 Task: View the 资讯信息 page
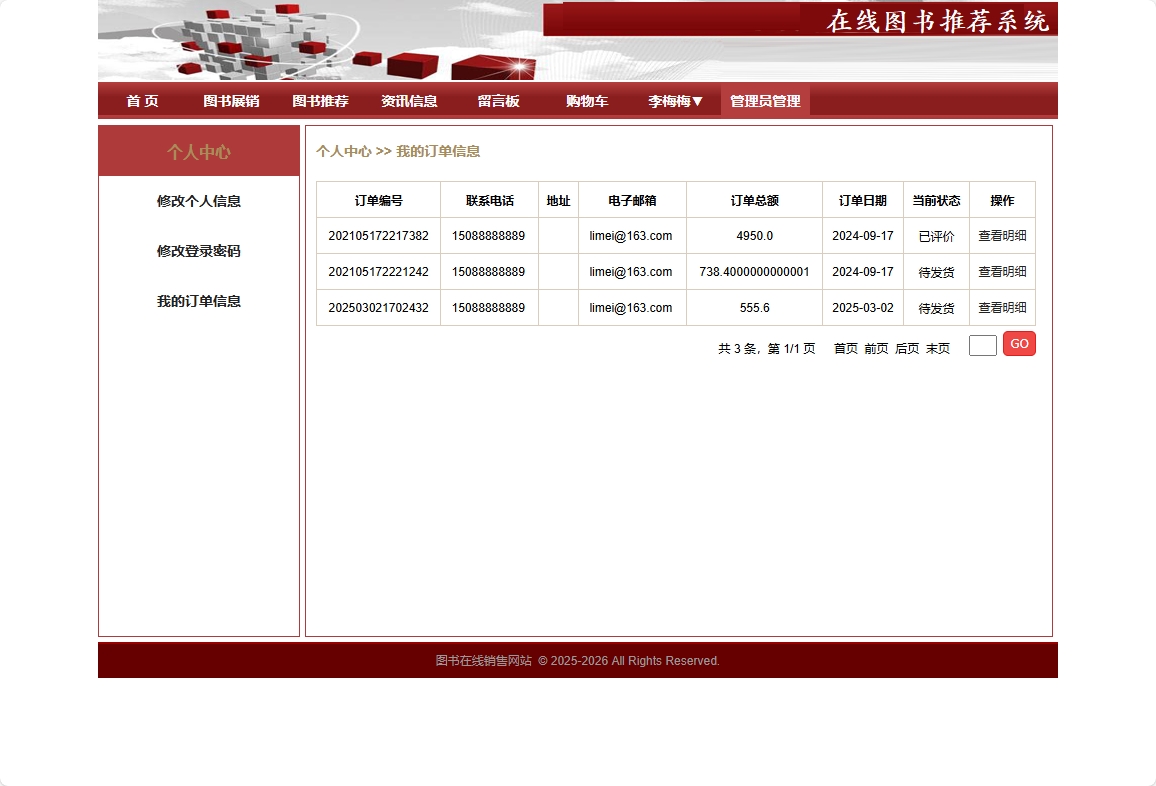pyautogui.click(x=410, y=100)
